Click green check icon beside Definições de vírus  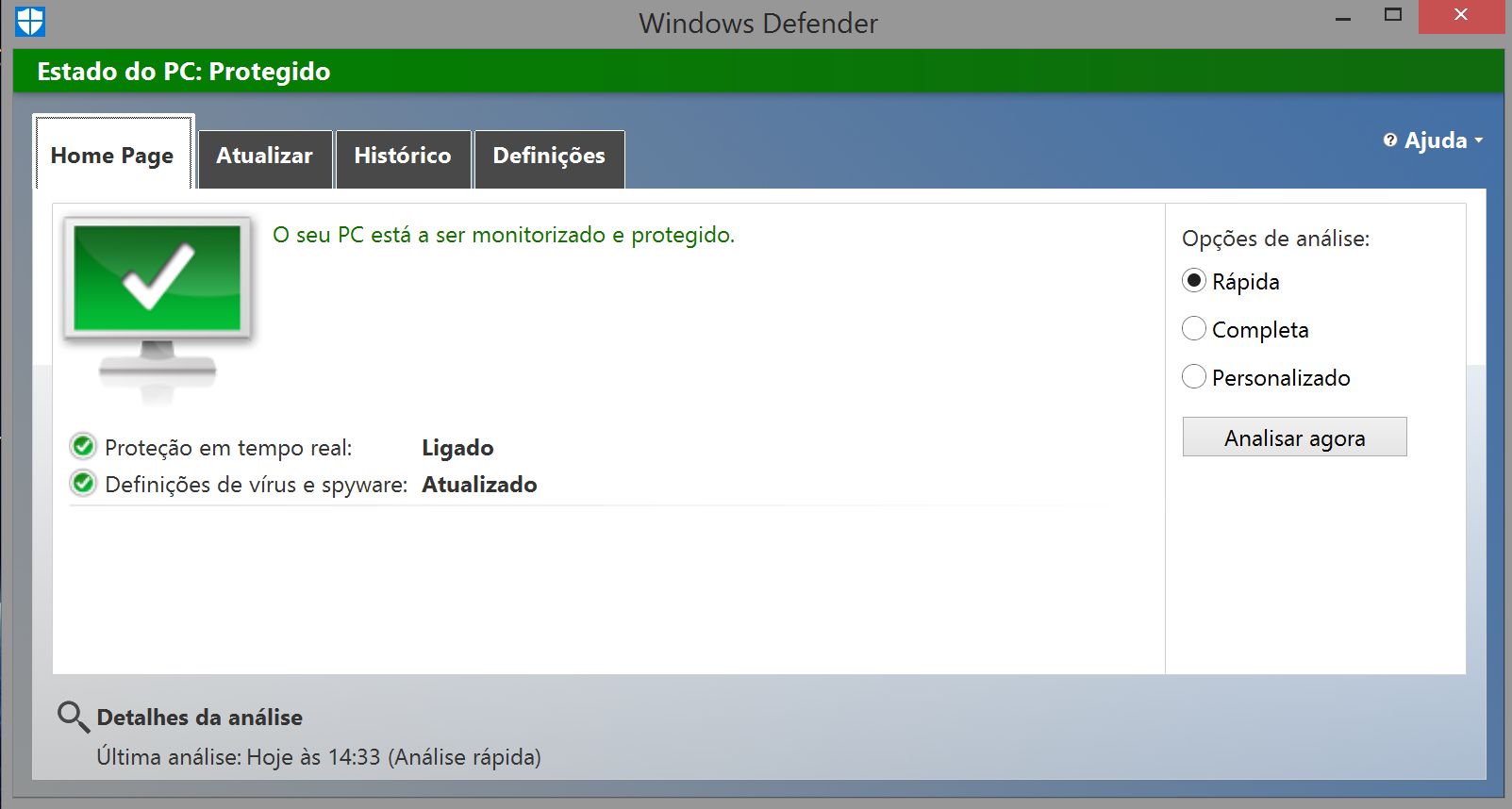point(83,484)
